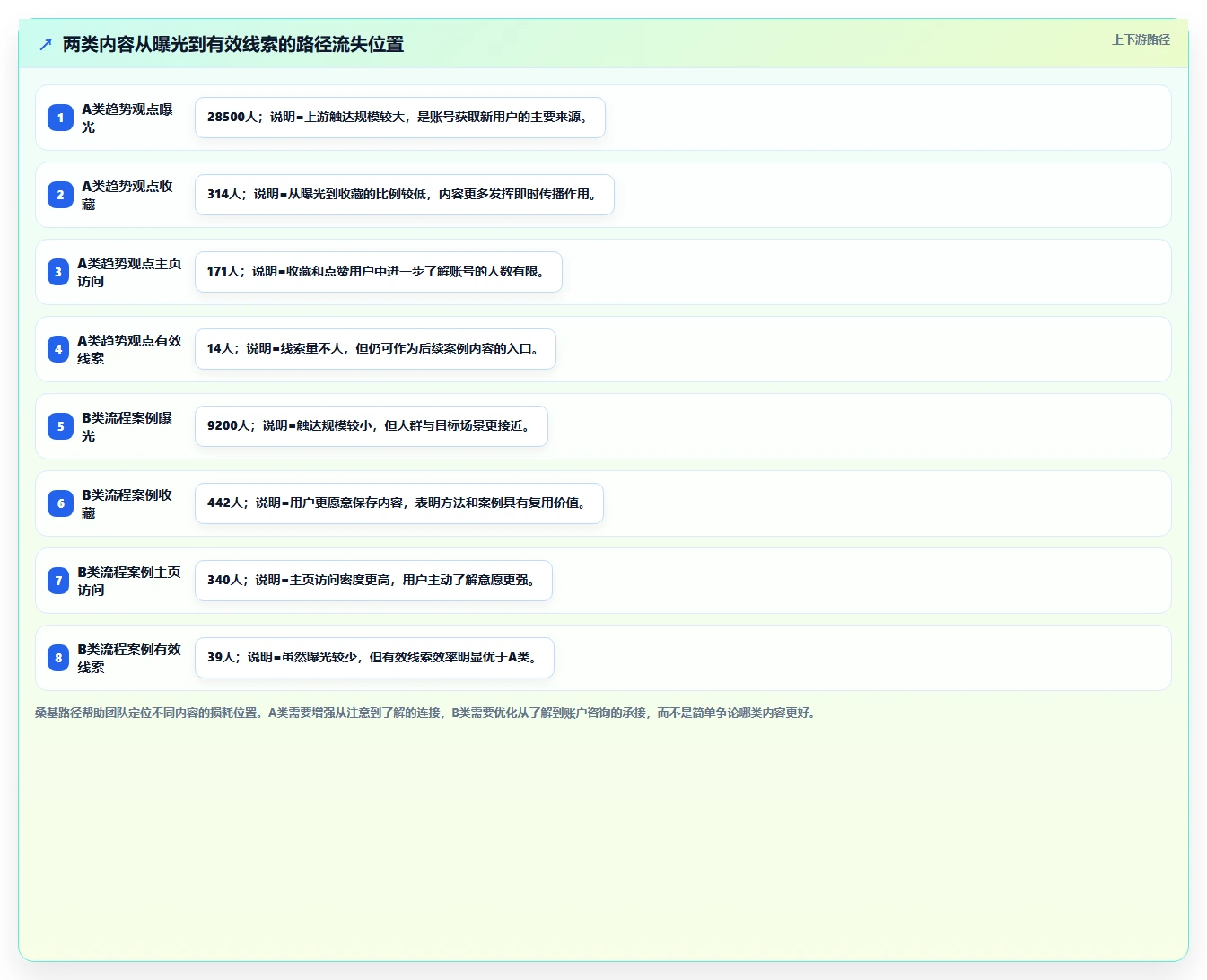Open the 9200人 description box
The height and width of the screenshot is (980, 1207).
tap(372, 426)
